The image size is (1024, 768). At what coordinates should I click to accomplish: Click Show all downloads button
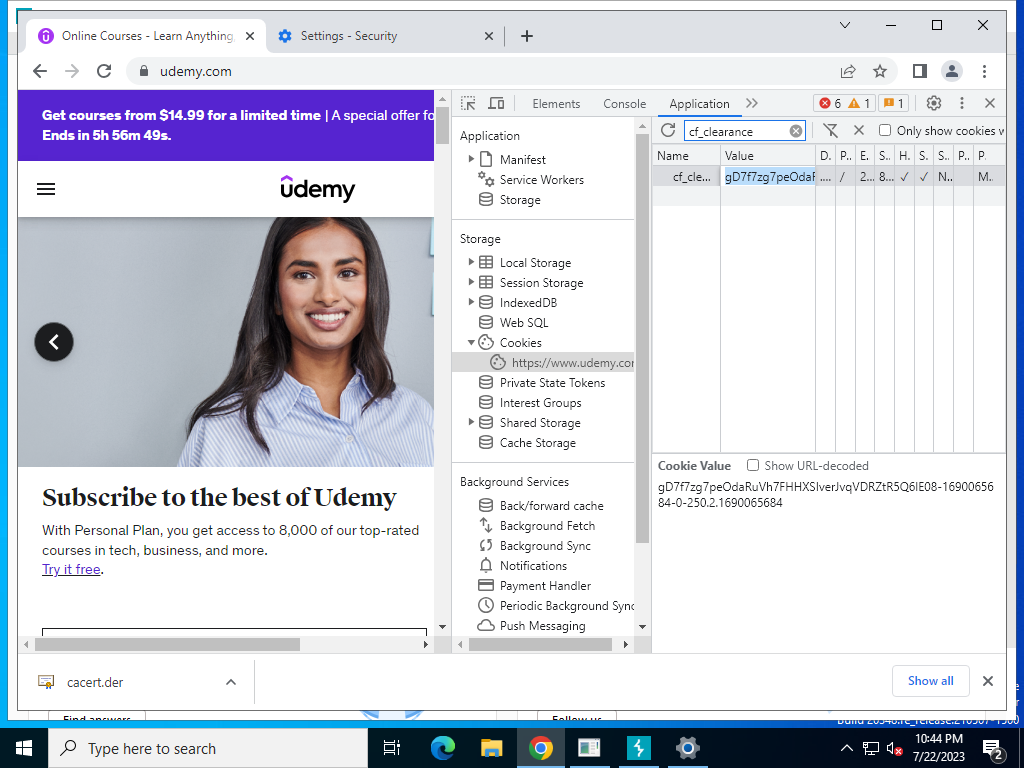tap(930, 681)
